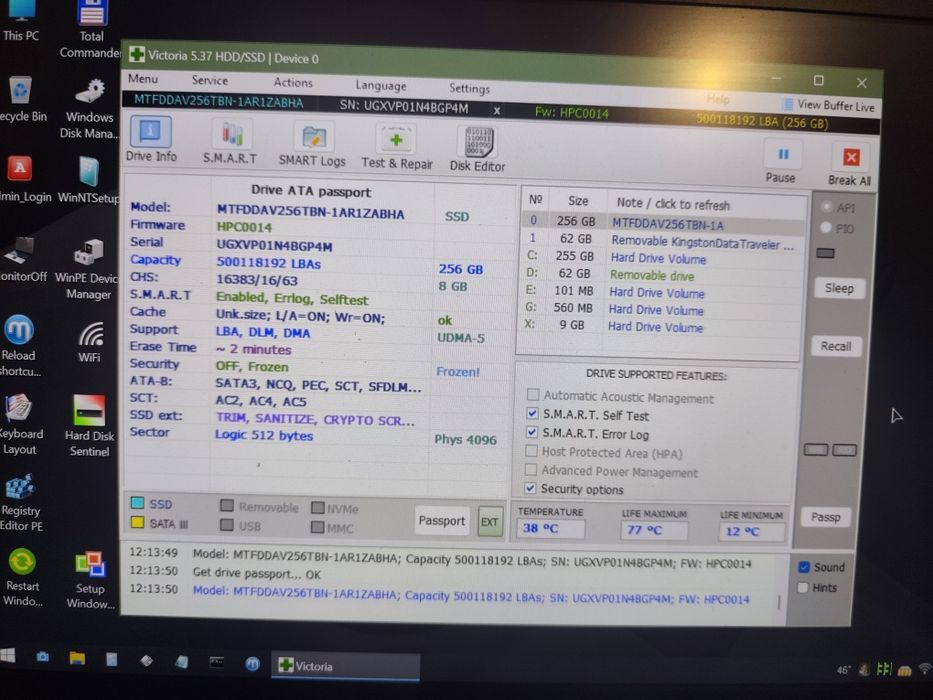
Task: Open the Menu menu
Action: pyautogui.click(x=143, y=79)
